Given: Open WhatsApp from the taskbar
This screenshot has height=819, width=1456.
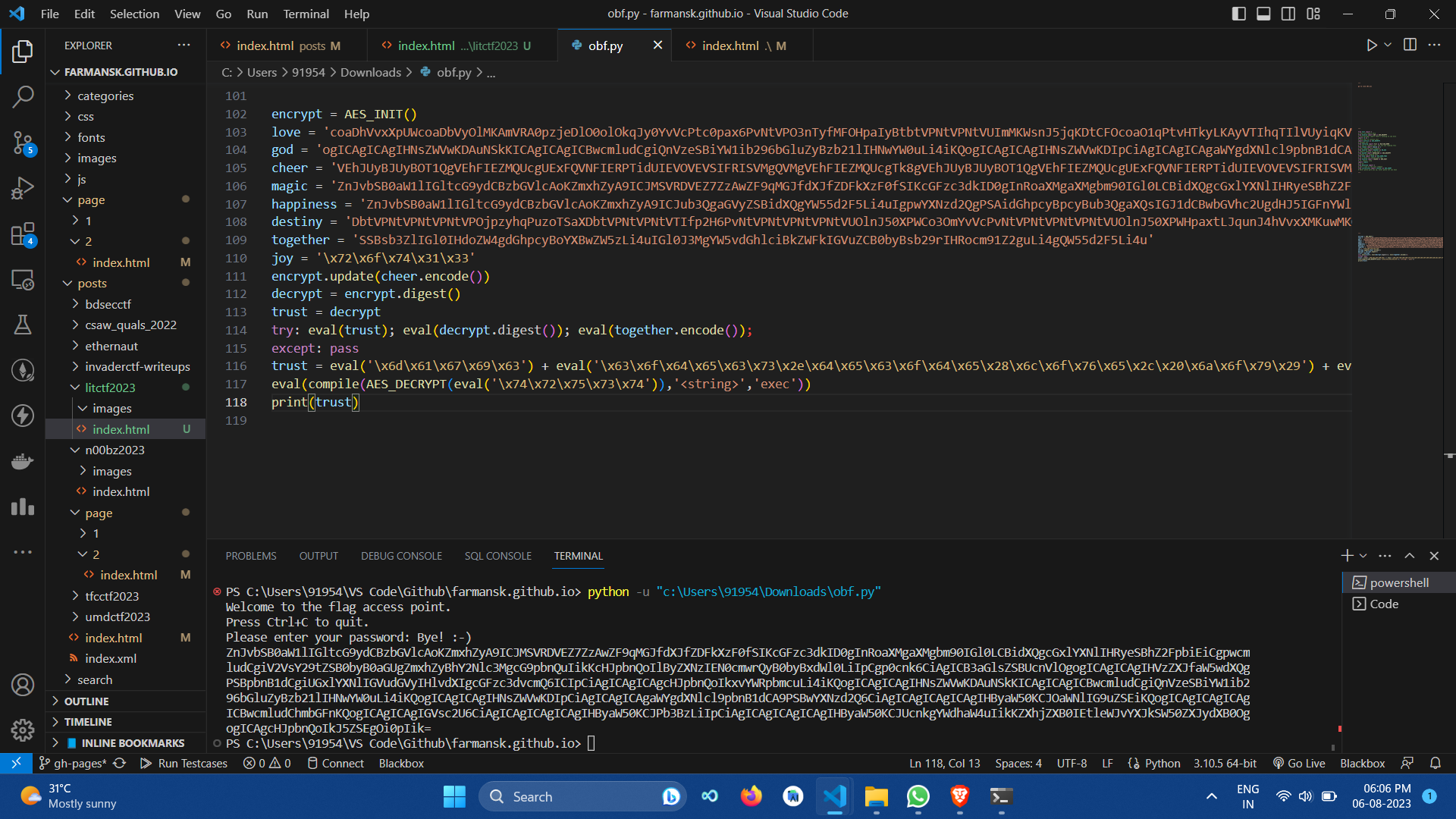Looking at the screenshot, I should coord(918,797).
